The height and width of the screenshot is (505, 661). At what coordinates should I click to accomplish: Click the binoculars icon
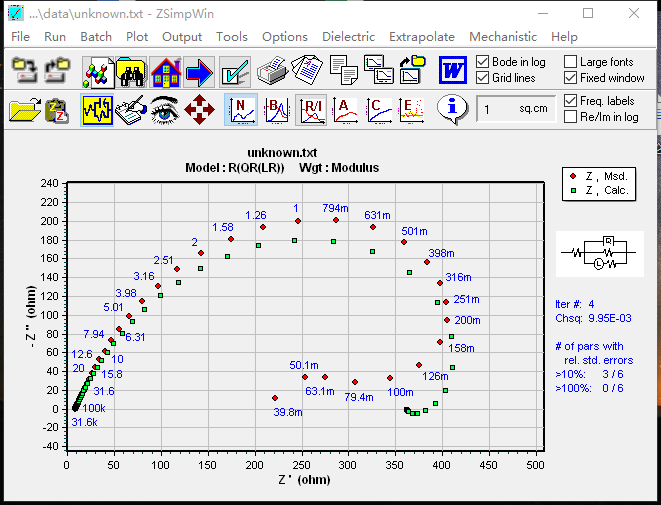(131, 71)
